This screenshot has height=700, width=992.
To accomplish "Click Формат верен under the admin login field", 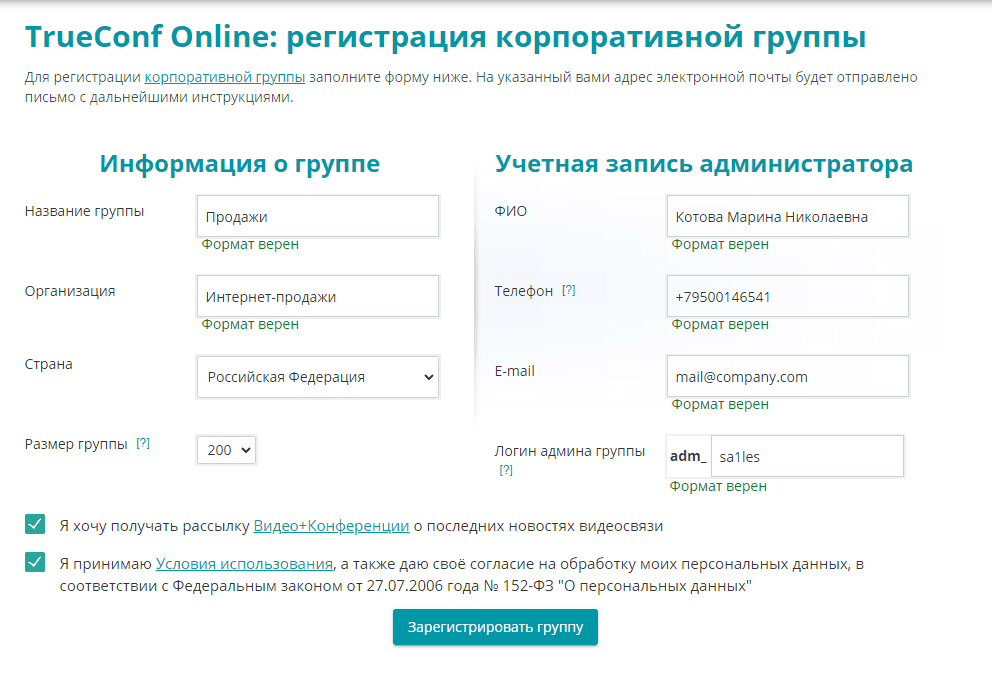I will click(x=718, y=486).
